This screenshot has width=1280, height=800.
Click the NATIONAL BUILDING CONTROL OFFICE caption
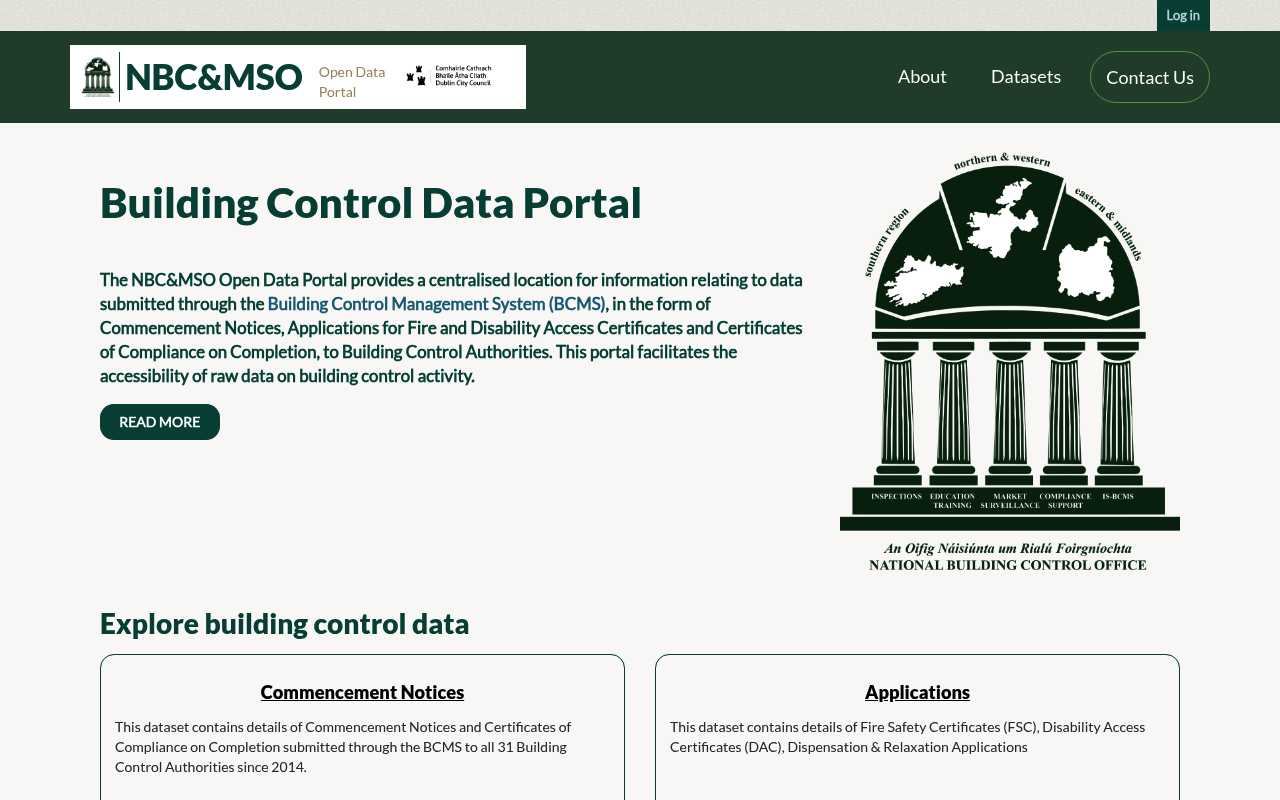pos(1008,565)
